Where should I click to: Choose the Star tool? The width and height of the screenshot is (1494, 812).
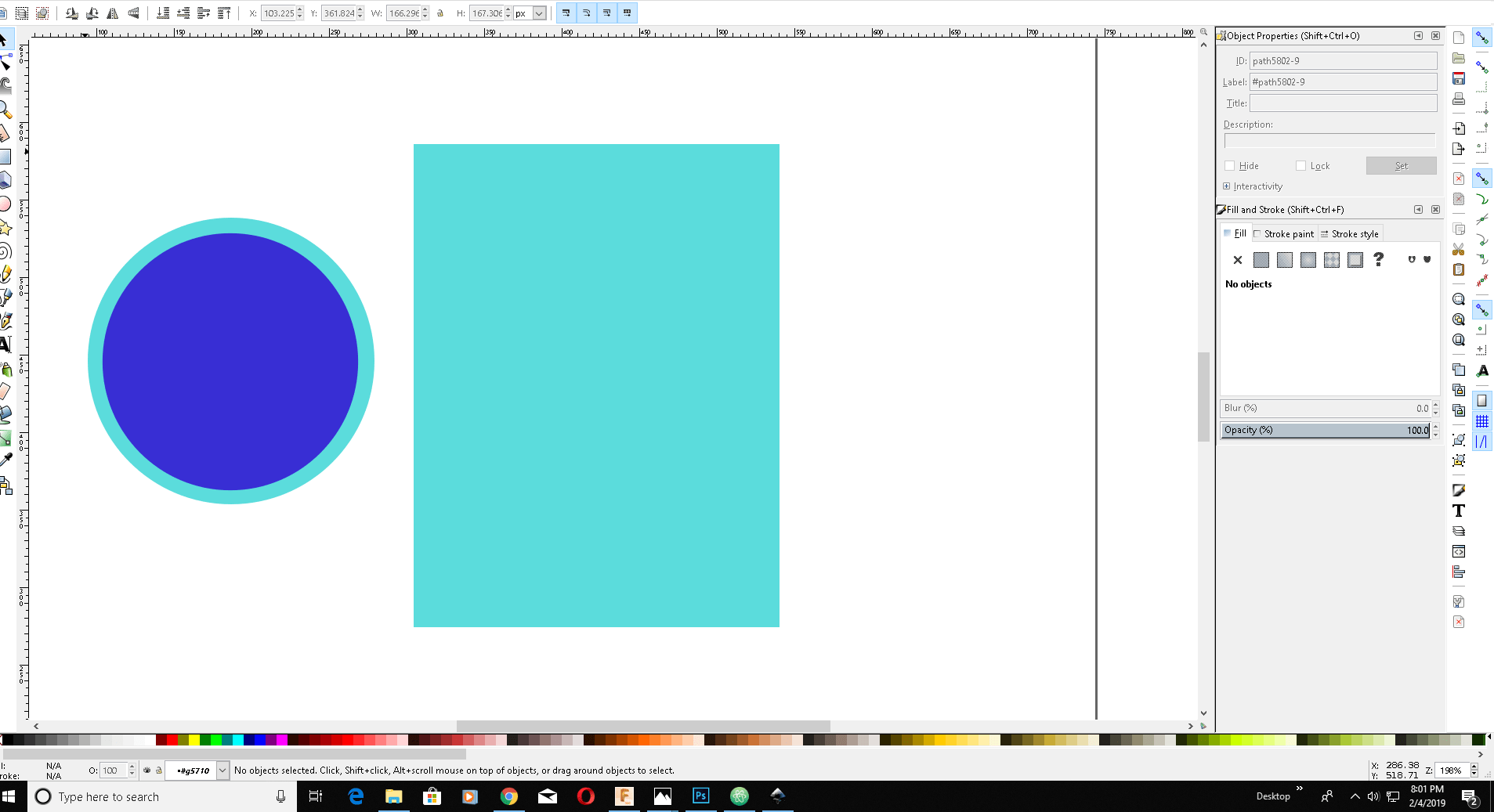coord(6,227)
